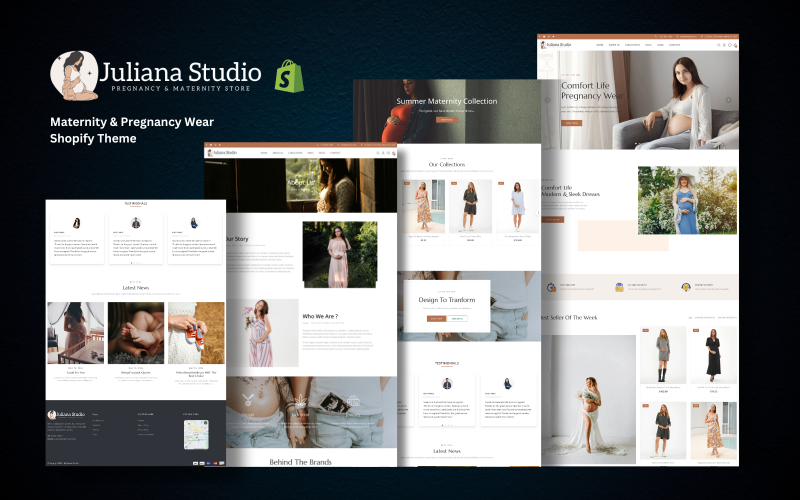Open account icon in Comfort Life page header
The image size is (800, 500).
tap(724, 45)
